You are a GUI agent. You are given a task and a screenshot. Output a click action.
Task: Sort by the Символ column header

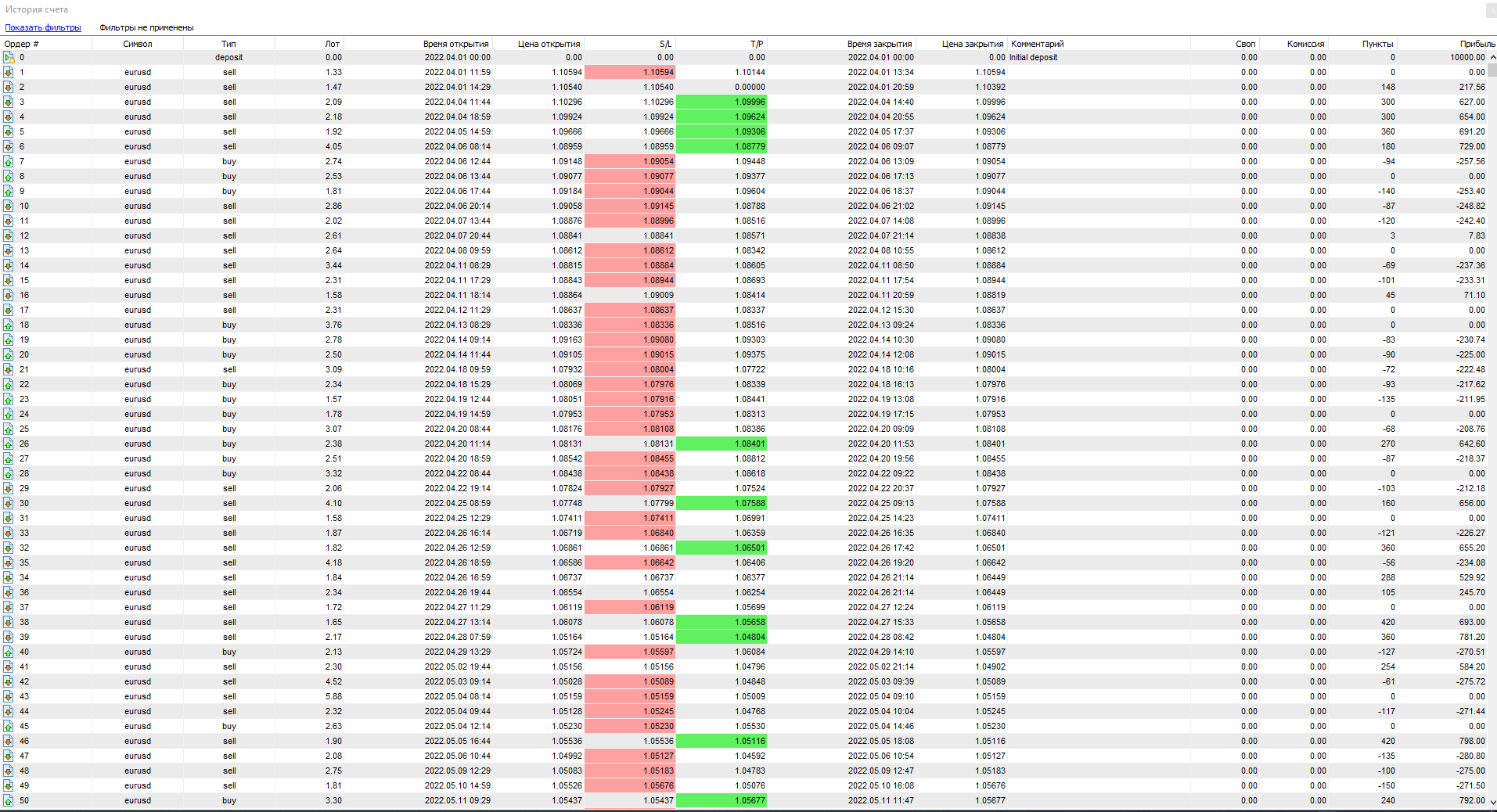138,44
